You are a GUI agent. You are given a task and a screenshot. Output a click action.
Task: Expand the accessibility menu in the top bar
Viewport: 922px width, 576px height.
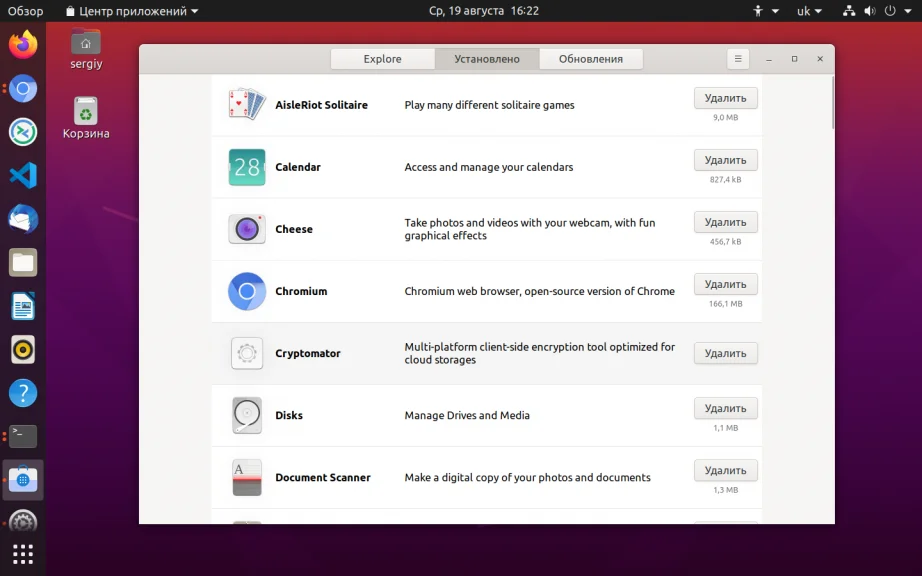(766, 11)
